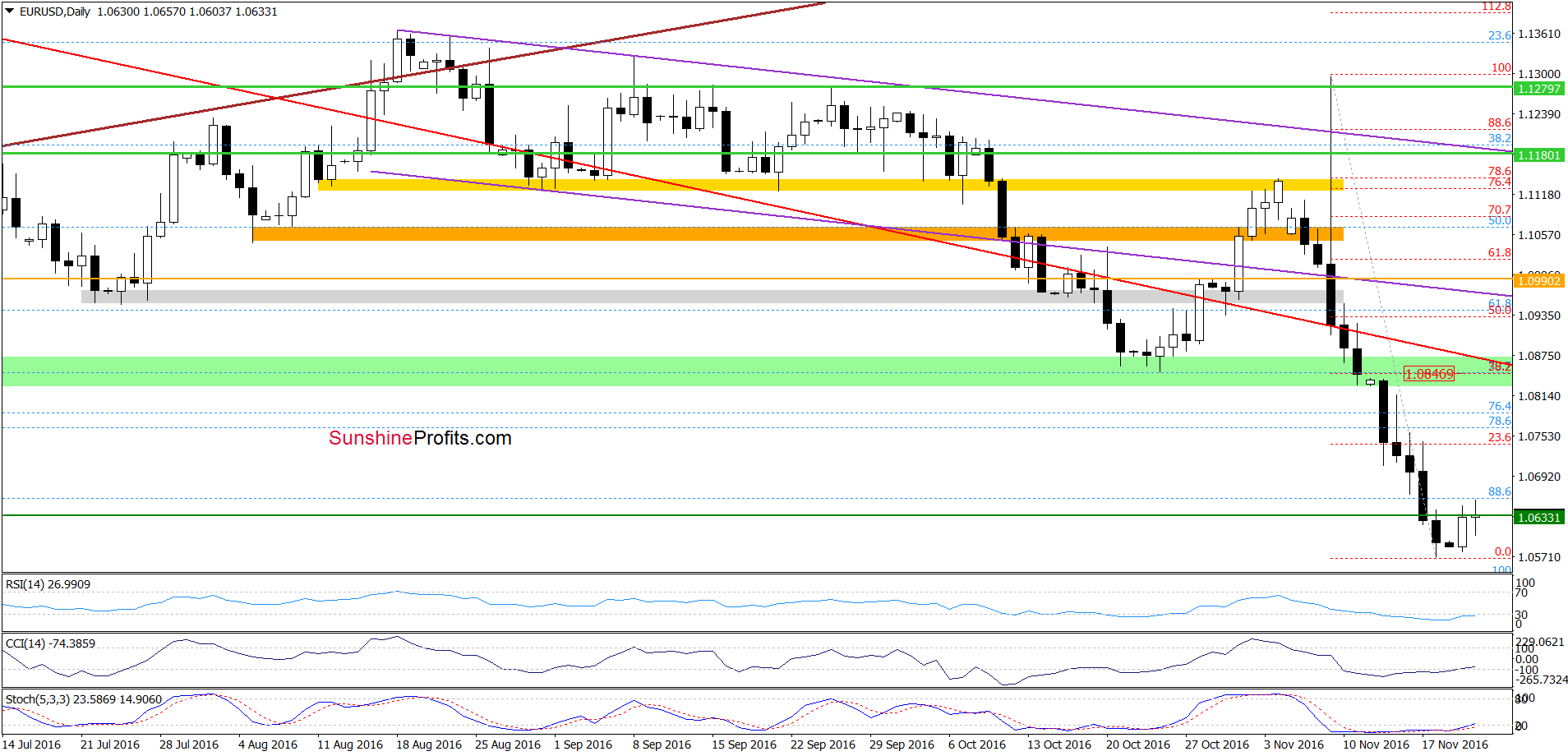Click the RSI(14) 26.9909 indicator label
This screenshot has height=756, width=1568.
pyautogui.click(x=48, y=584)
